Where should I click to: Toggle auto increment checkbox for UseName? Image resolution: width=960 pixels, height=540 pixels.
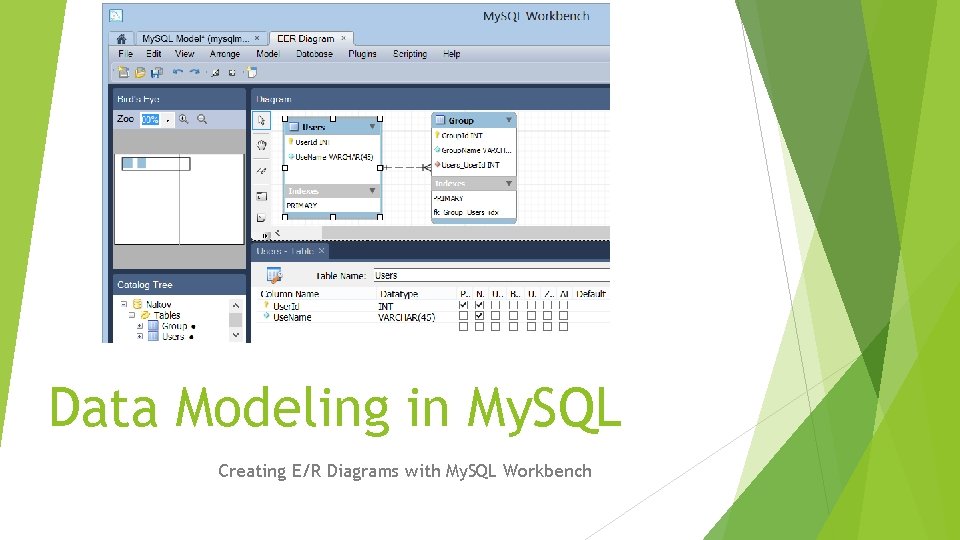[x=563, y=316]
